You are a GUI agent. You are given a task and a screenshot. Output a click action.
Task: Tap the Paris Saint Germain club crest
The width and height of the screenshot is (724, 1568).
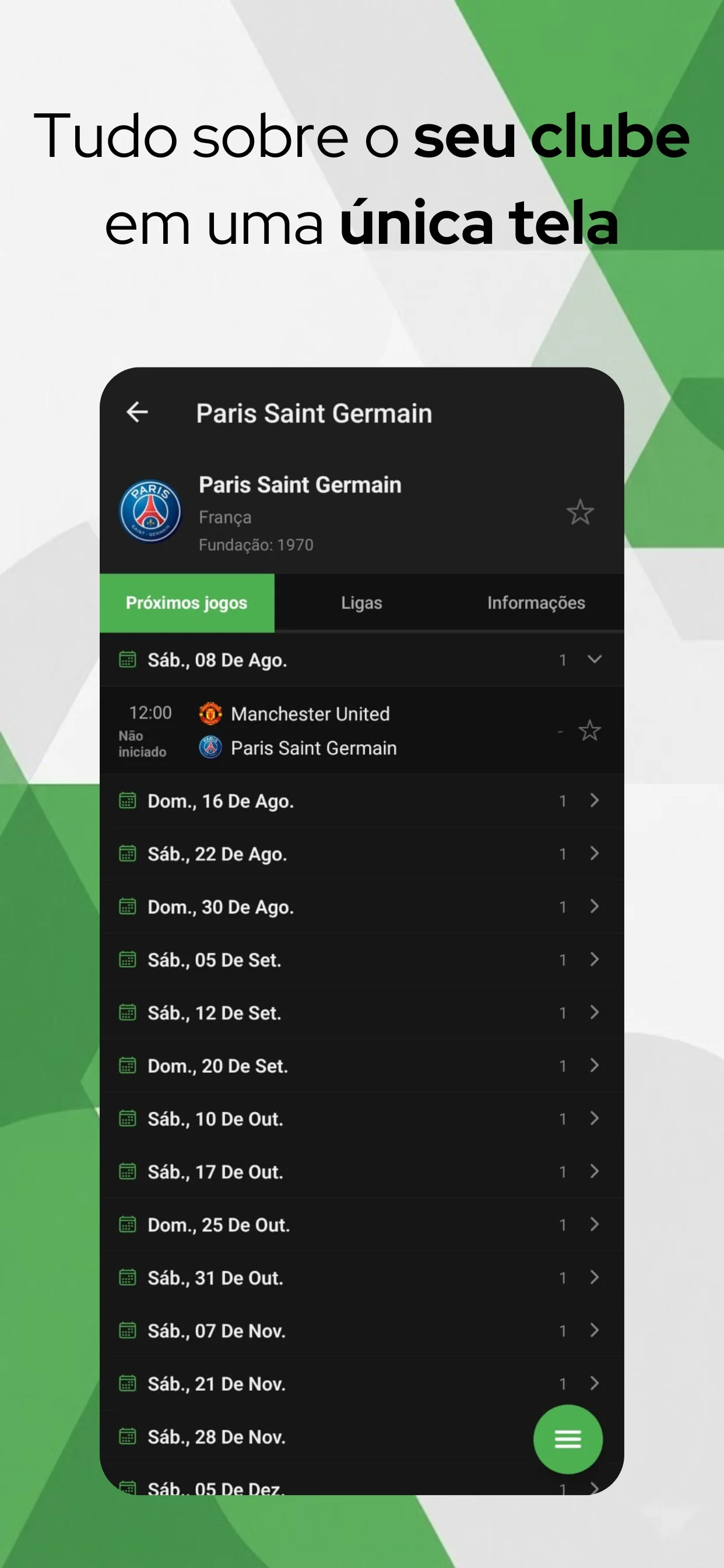150,510
